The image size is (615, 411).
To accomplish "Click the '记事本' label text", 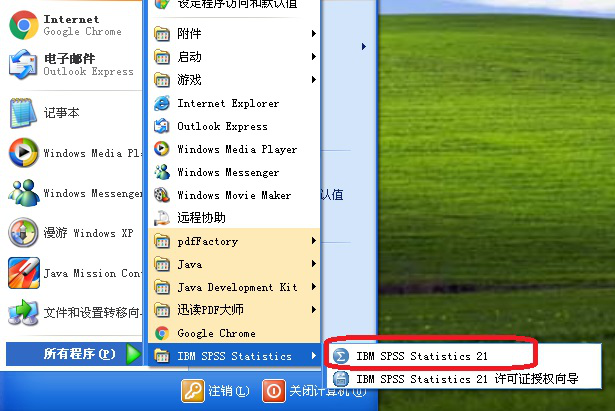I will pos(61,113).
